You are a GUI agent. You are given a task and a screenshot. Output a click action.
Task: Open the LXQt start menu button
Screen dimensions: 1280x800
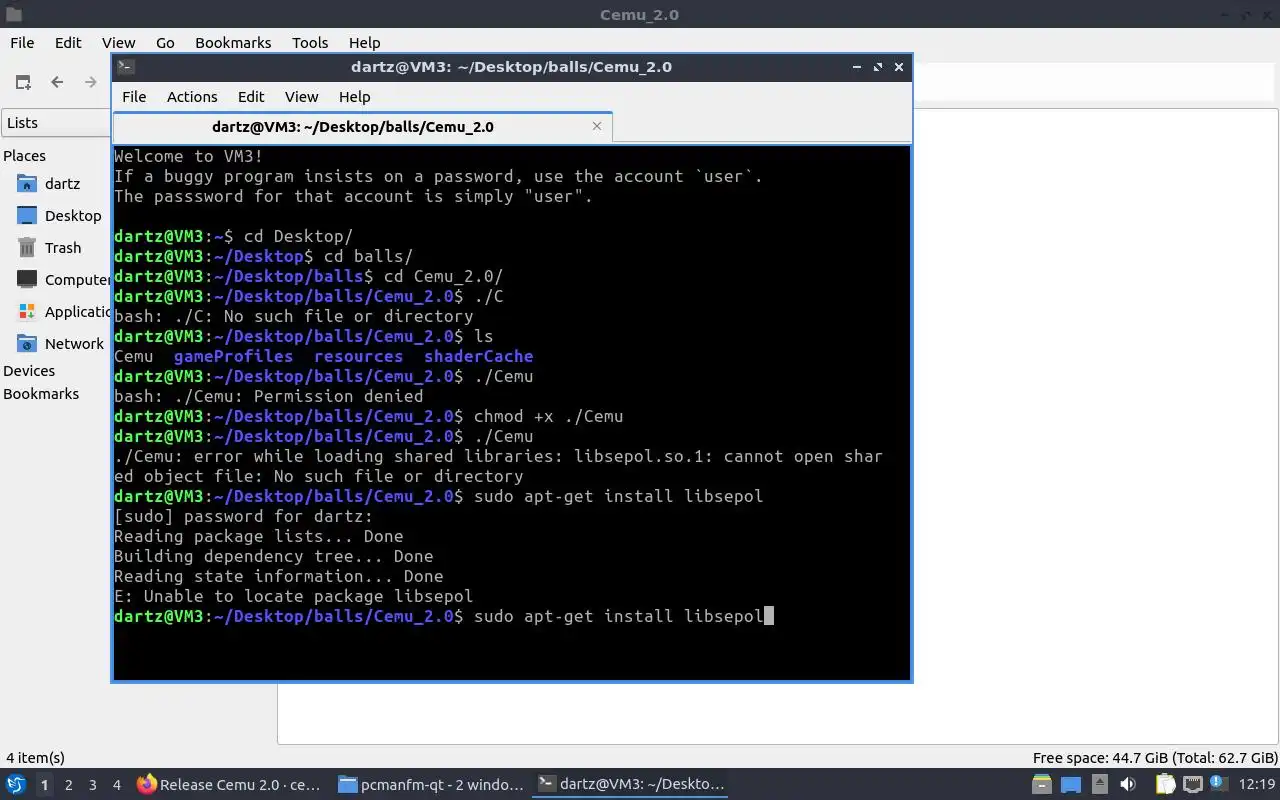[16, 785]
